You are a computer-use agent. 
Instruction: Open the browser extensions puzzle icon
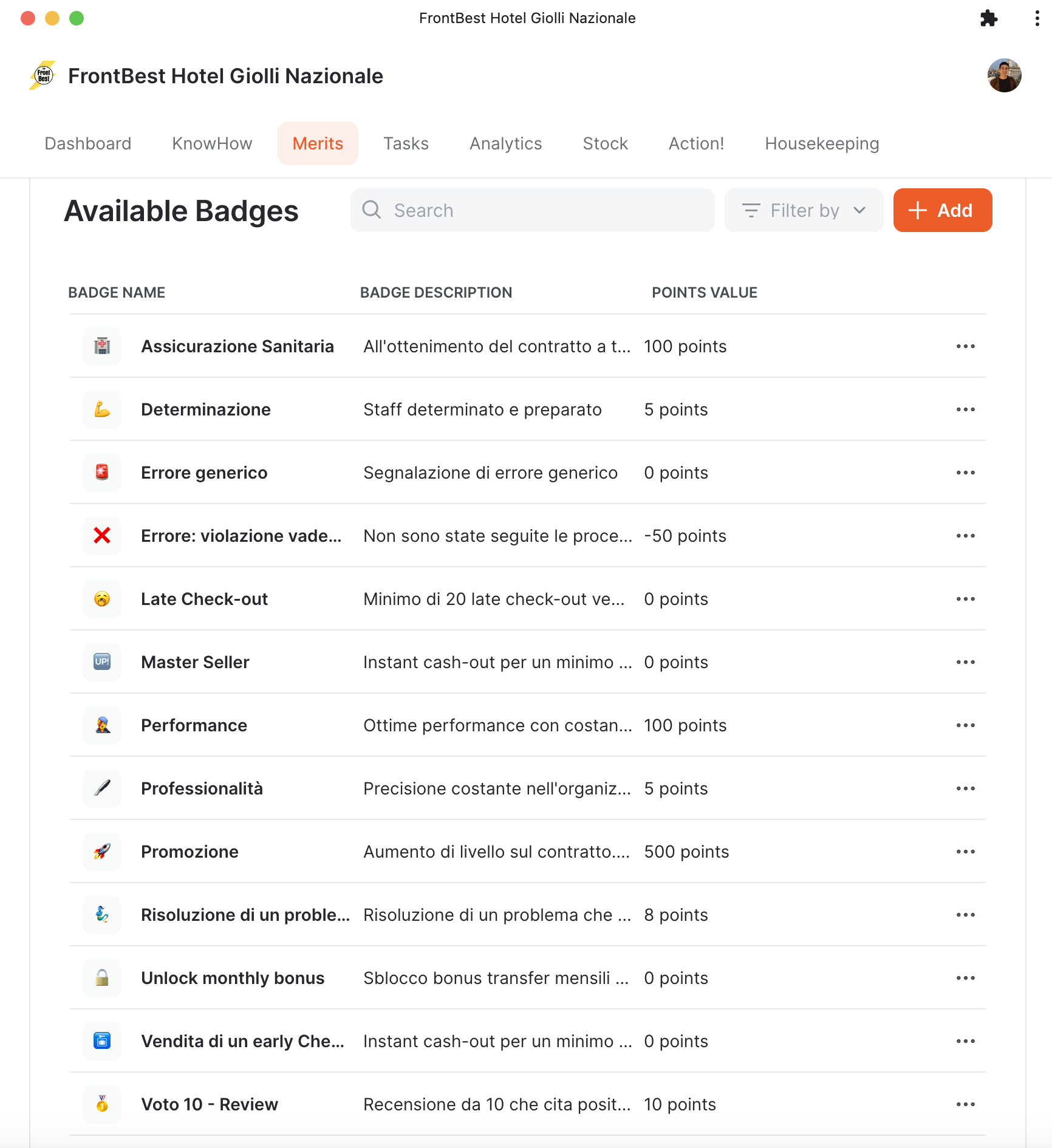[x=989, y=18]
